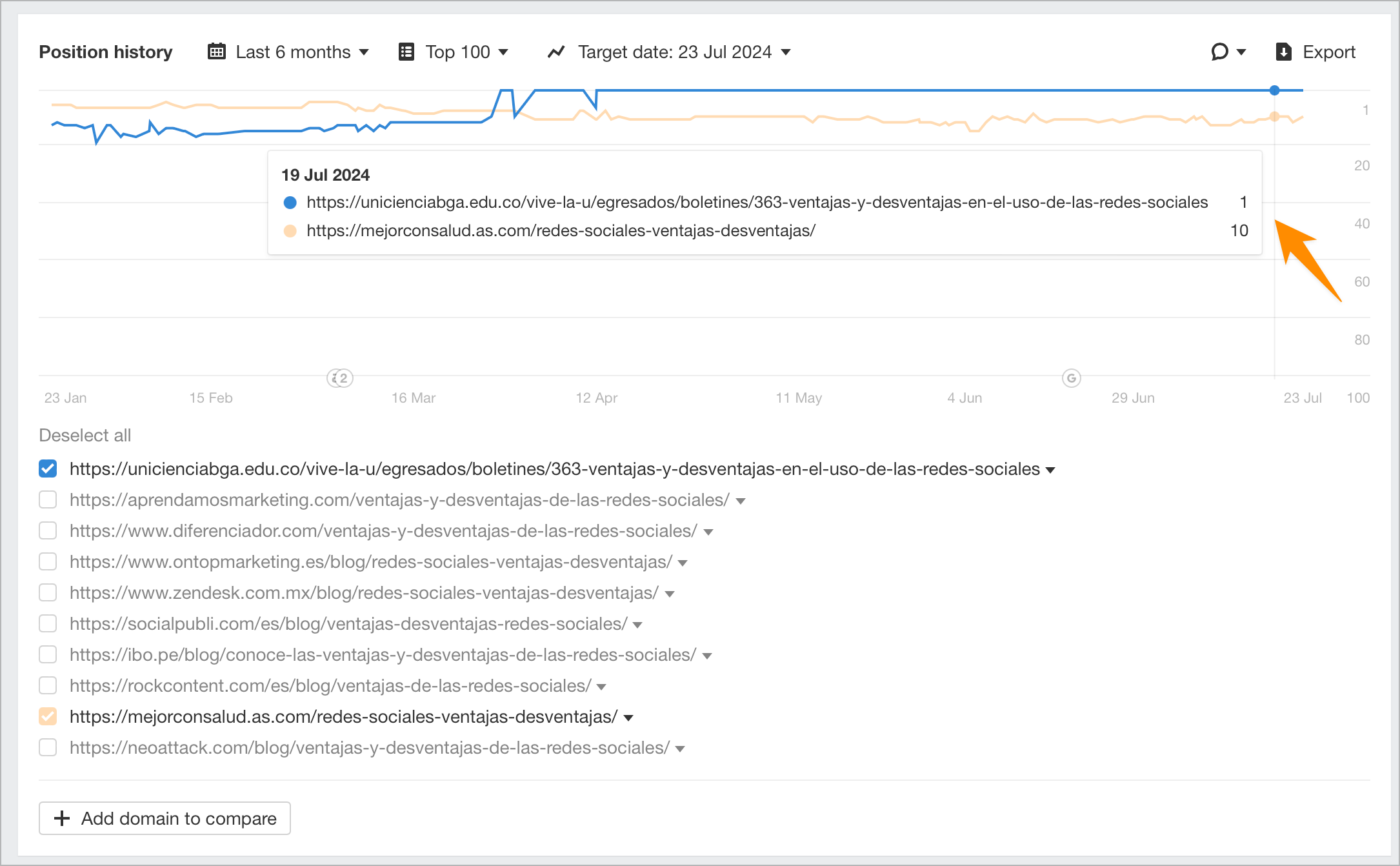The height and width of the screenshot is (866, 1400).
Task: Open the comment bubble annotations icon
Action: pos(1219,52)
